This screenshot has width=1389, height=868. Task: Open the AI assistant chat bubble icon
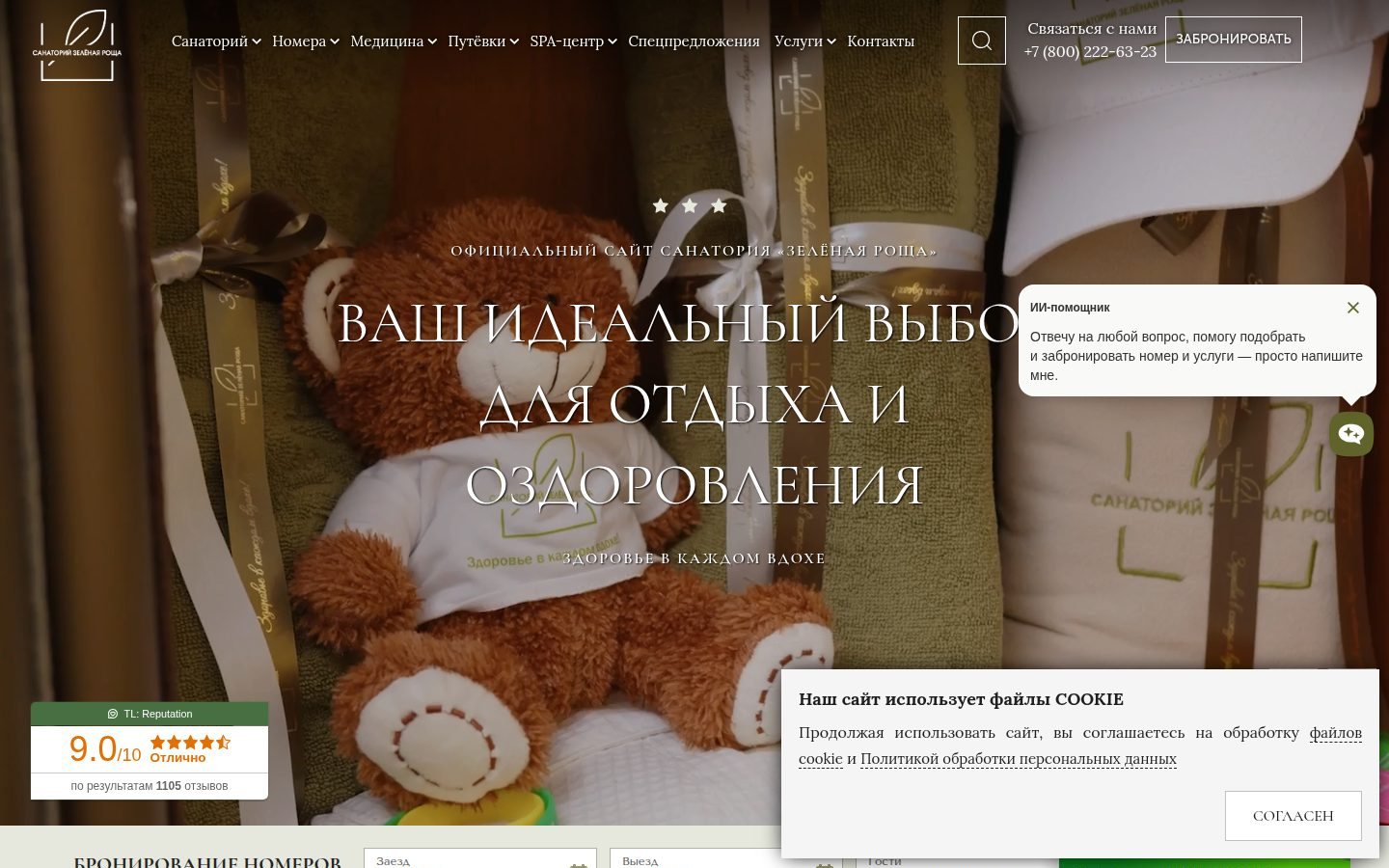(1351, 434)
